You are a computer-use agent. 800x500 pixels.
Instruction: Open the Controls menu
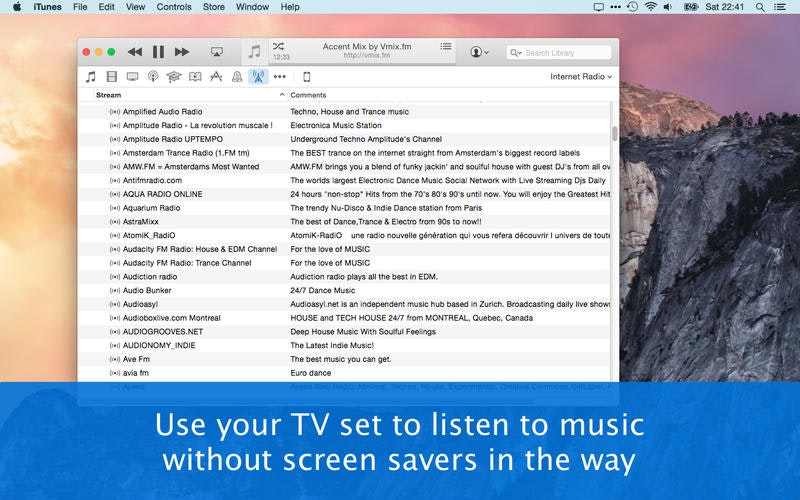(174, 7)
